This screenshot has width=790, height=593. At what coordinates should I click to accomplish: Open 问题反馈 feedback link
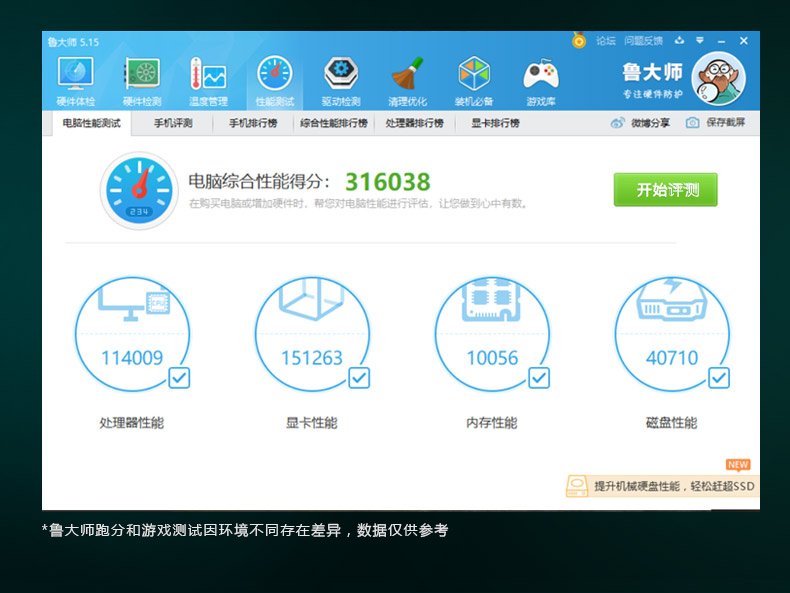coord(643,41)
